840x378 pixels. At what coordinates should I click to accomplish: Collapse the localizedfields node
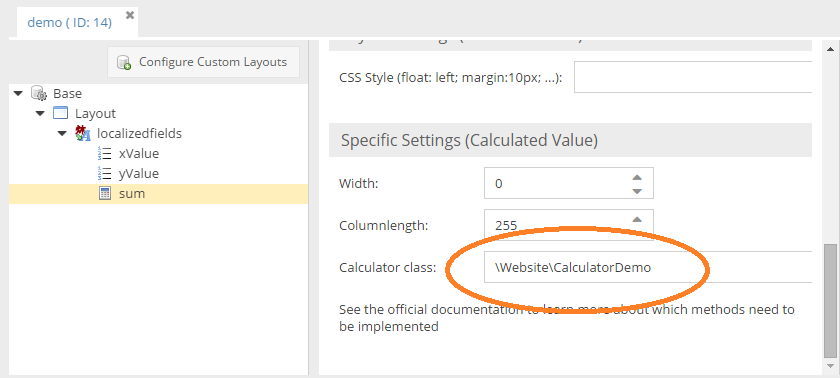click(x=62, y=133)
